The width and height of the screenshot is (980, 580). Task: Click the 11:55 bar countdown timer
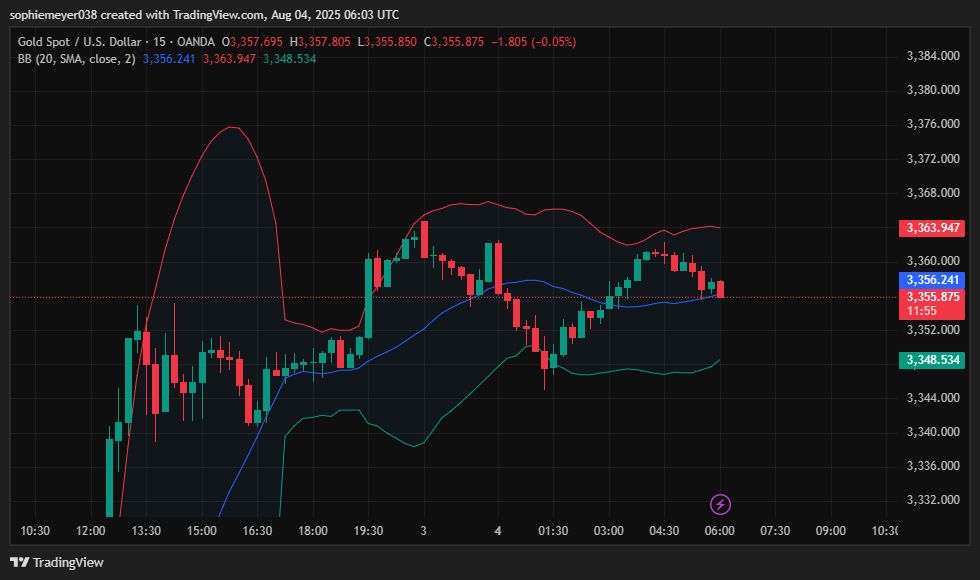[922, 311]
